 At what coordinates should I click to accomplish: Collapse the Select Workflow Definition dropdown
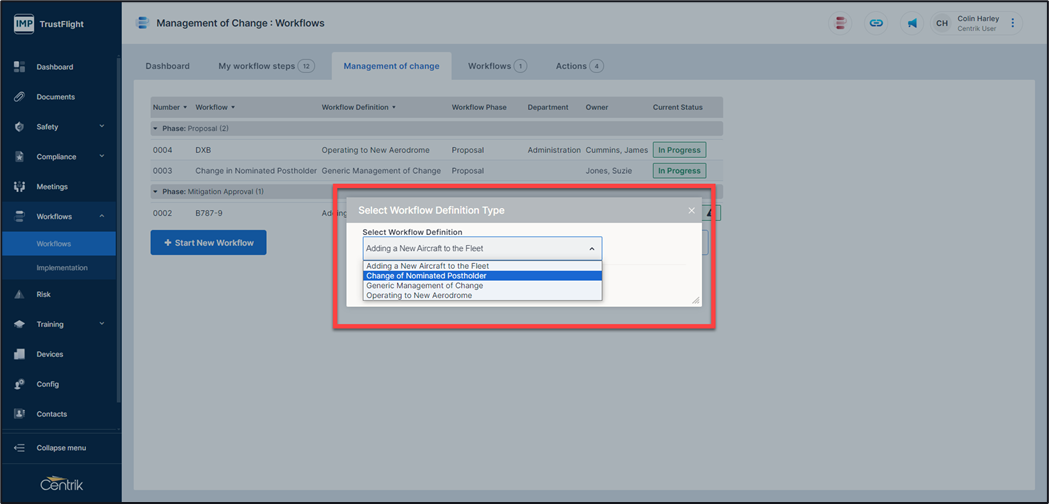click(591, 249)
